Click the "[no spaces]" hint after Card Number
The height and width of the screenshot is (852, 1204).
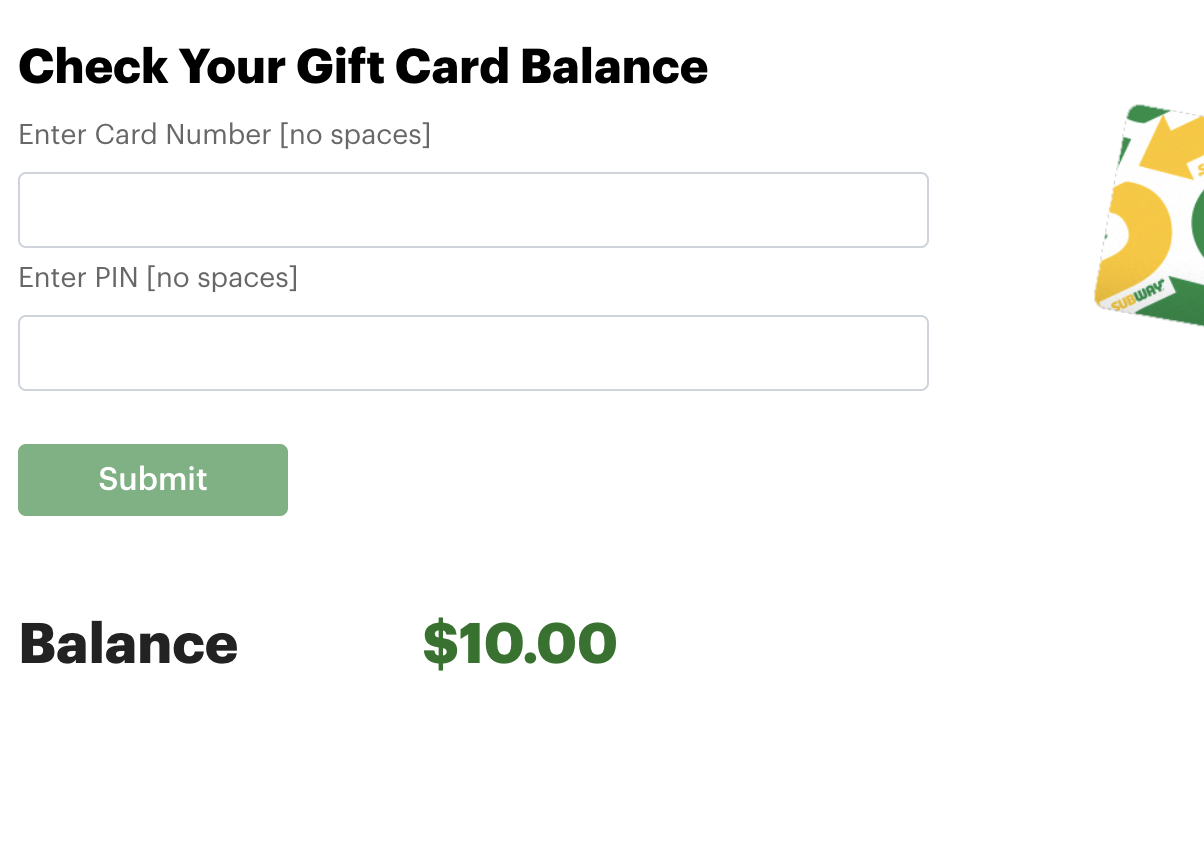pyautogui.click(x=354, y=134)
